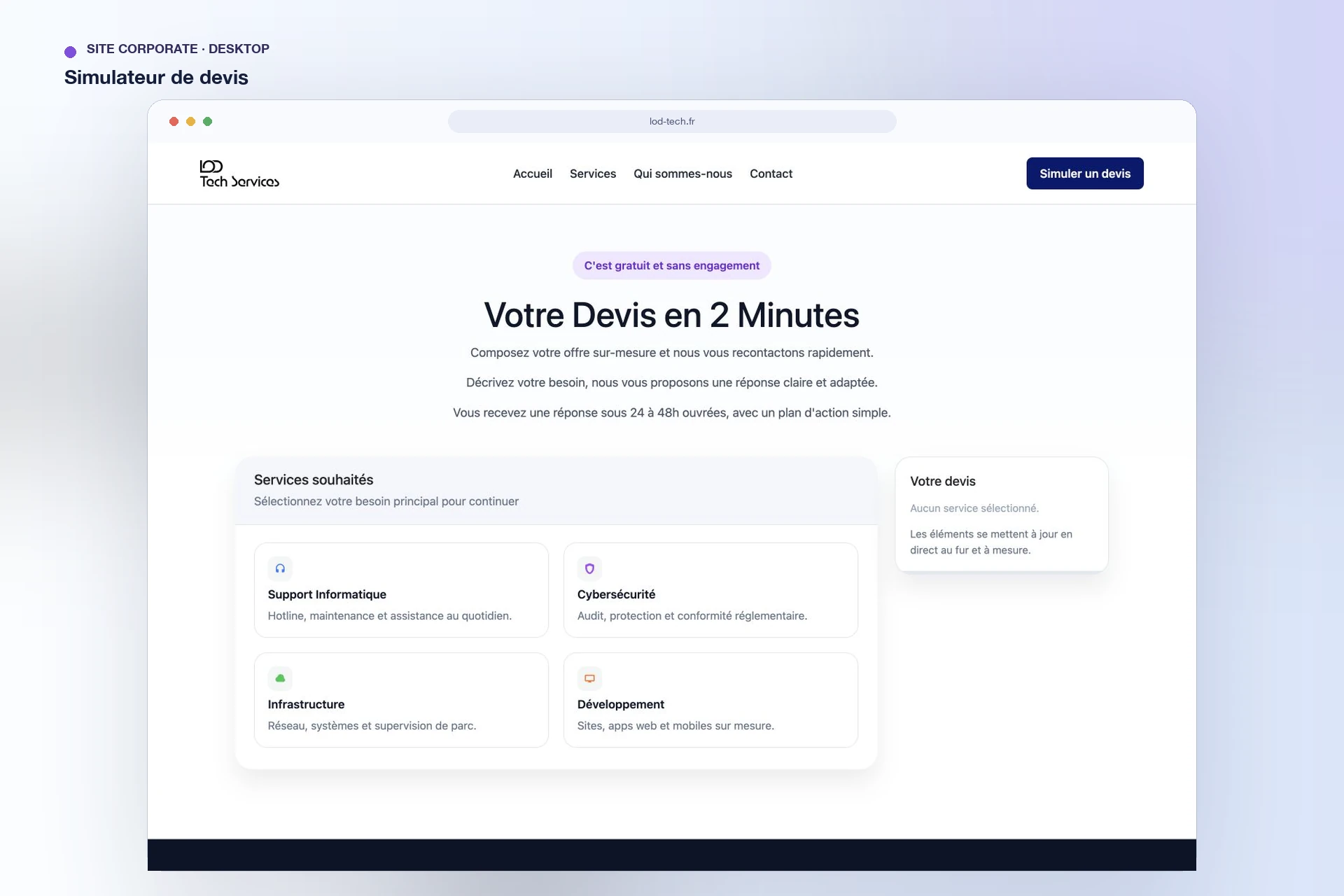Viewport: 1344px width, 896px height.
Task: Open Qui sommes-nous page
Action: [x=682, y=174]
